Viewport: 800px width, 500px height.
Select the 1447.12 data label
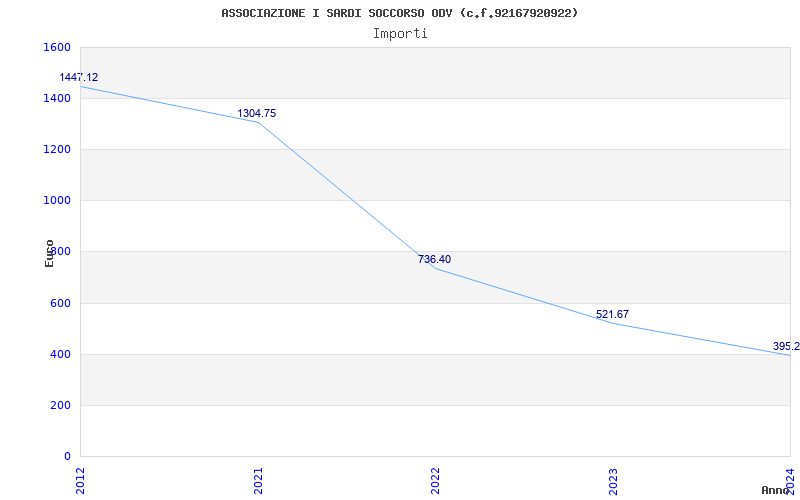79,78
